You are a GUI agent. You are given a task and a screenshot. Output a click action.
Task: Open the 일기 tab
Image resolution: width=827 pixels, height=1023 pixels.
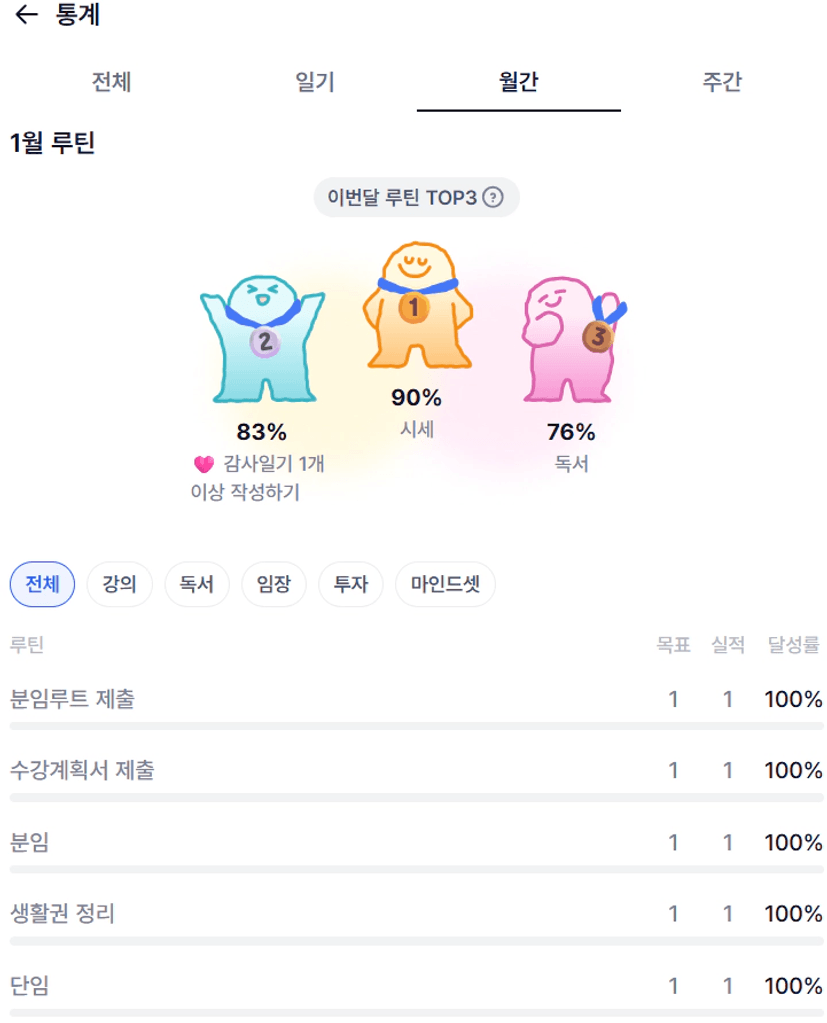(315, 82)
